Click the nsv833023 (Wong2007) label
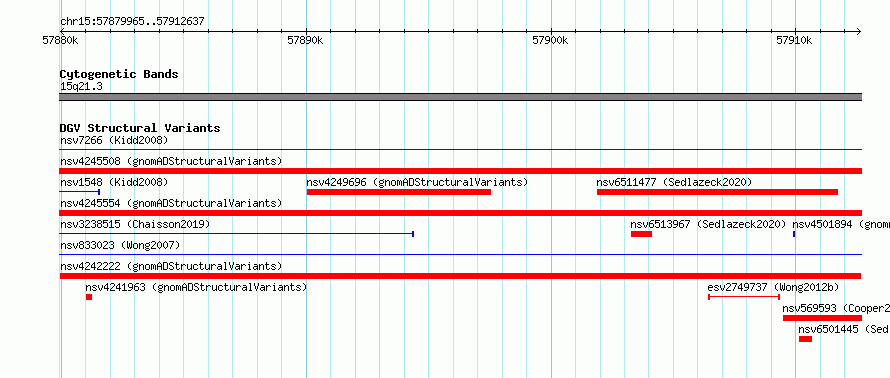This screenshot has width=890, height=378. [120, 245]
